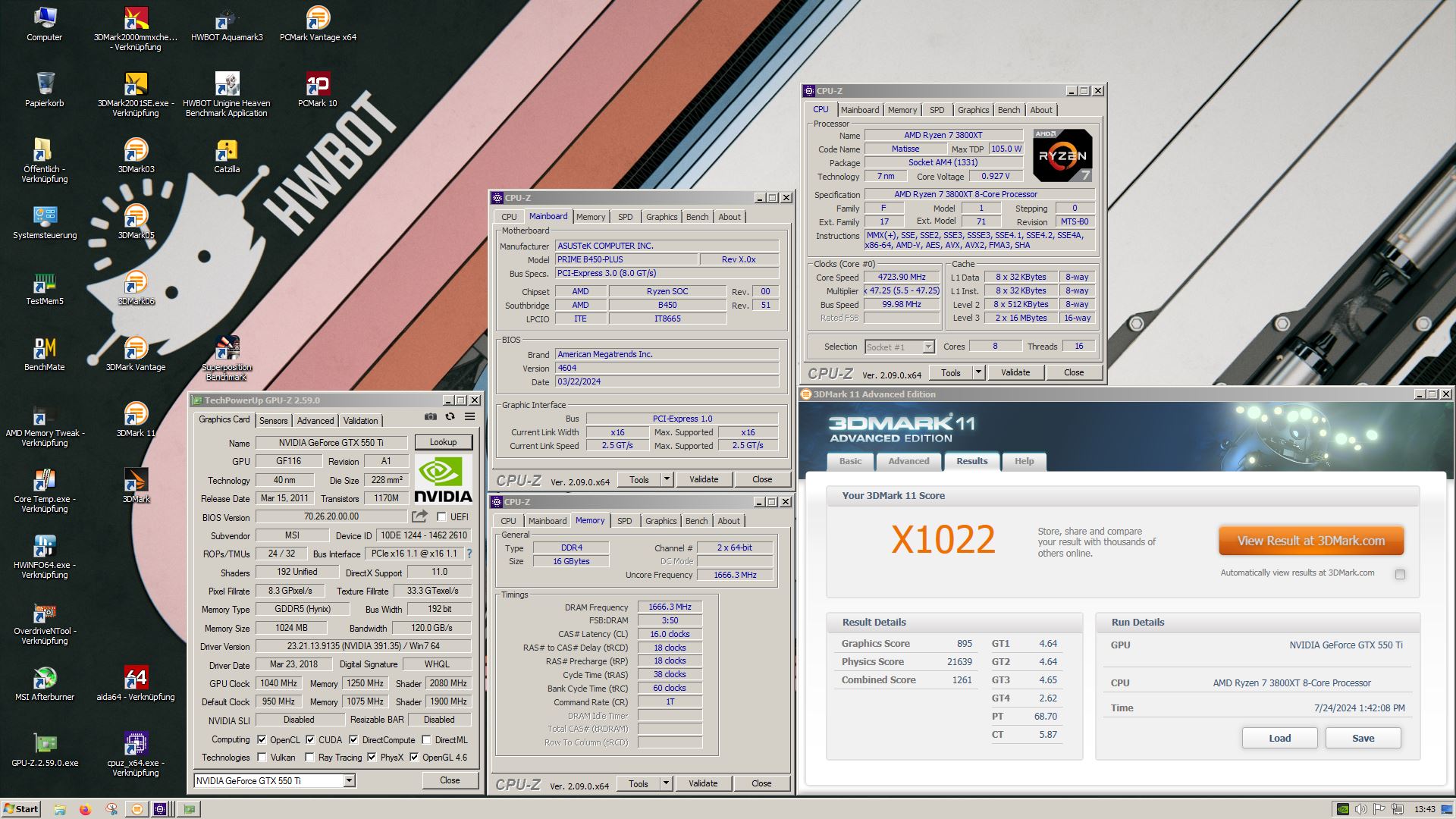Click Close button in GPU-Z

pyautogui.click(x=450, y=780)
